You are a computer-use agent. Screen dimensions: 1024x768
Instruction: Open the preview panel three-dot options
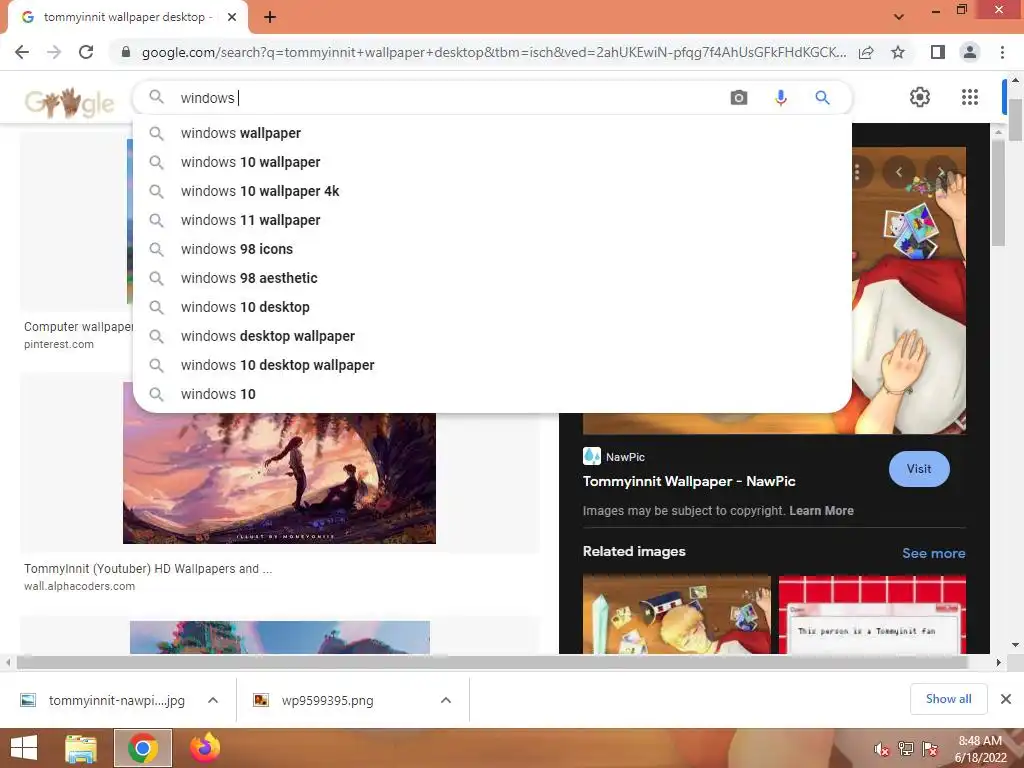tap(857, 172)
